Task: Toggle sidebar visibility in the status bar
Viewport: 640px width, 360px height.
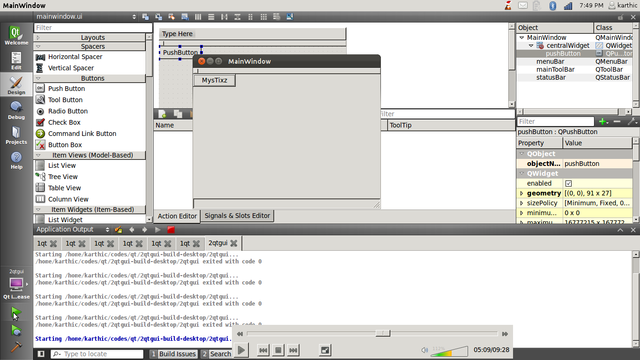Action: [x=41, y=354]
